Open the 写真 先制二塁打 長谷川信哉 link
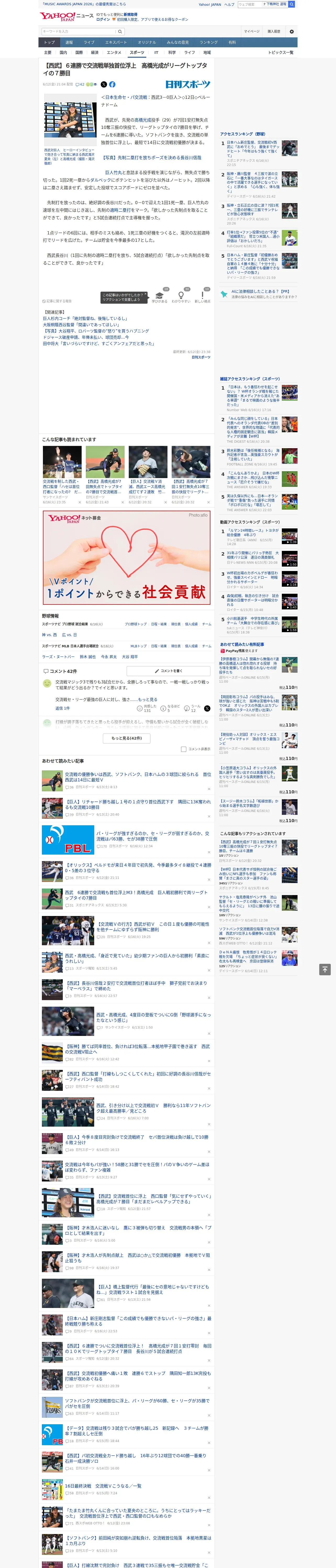 (151, 158)
